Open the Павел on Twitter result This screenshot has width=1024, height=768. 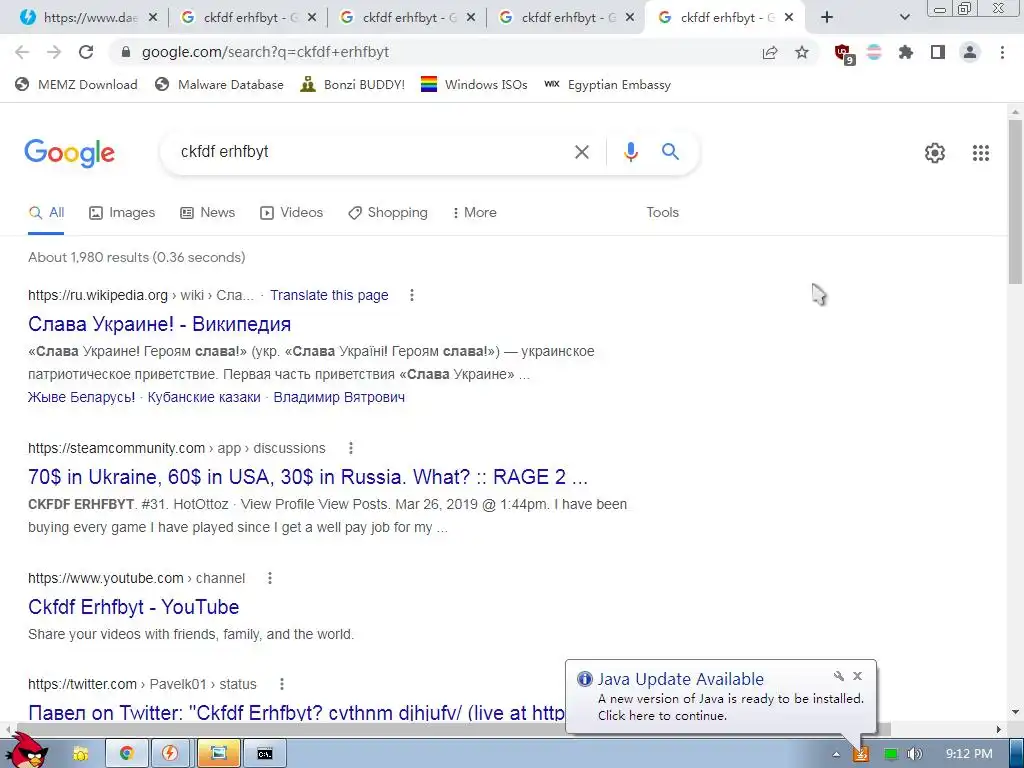click(x=296, y=712)
